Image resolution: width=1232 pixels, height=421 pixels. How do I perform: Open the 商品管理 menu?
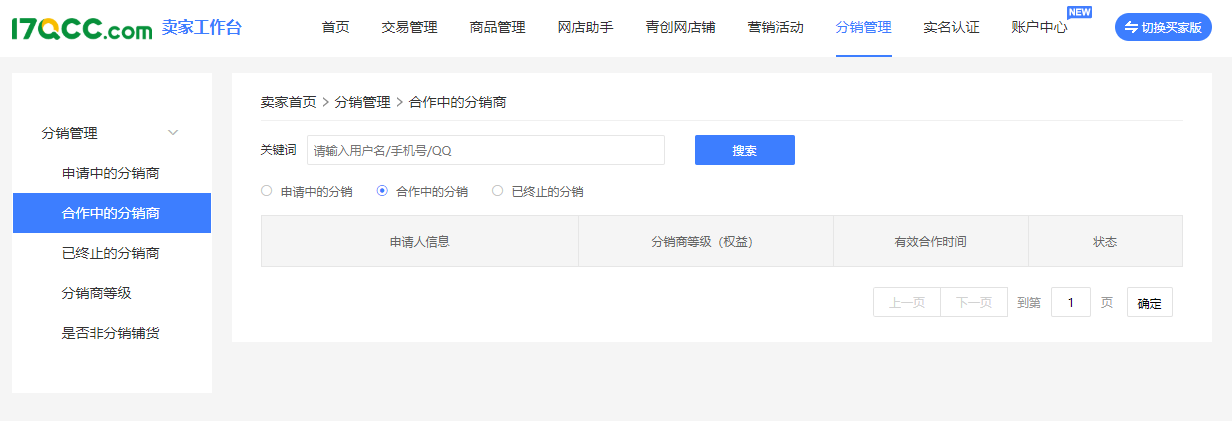[497, 28]
